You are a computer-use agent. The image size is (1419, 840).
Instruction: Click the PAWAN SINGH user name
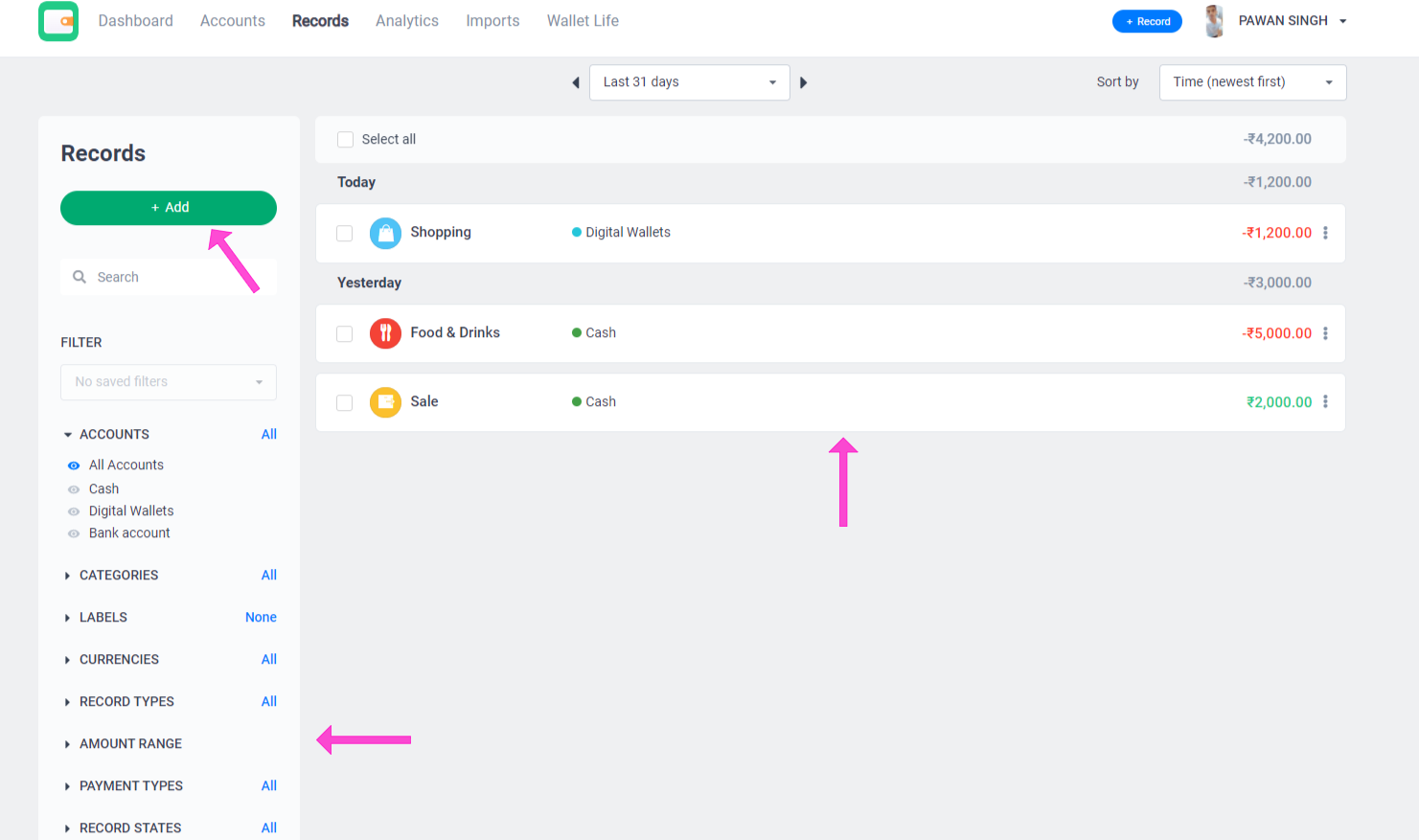pos(1283,21)
